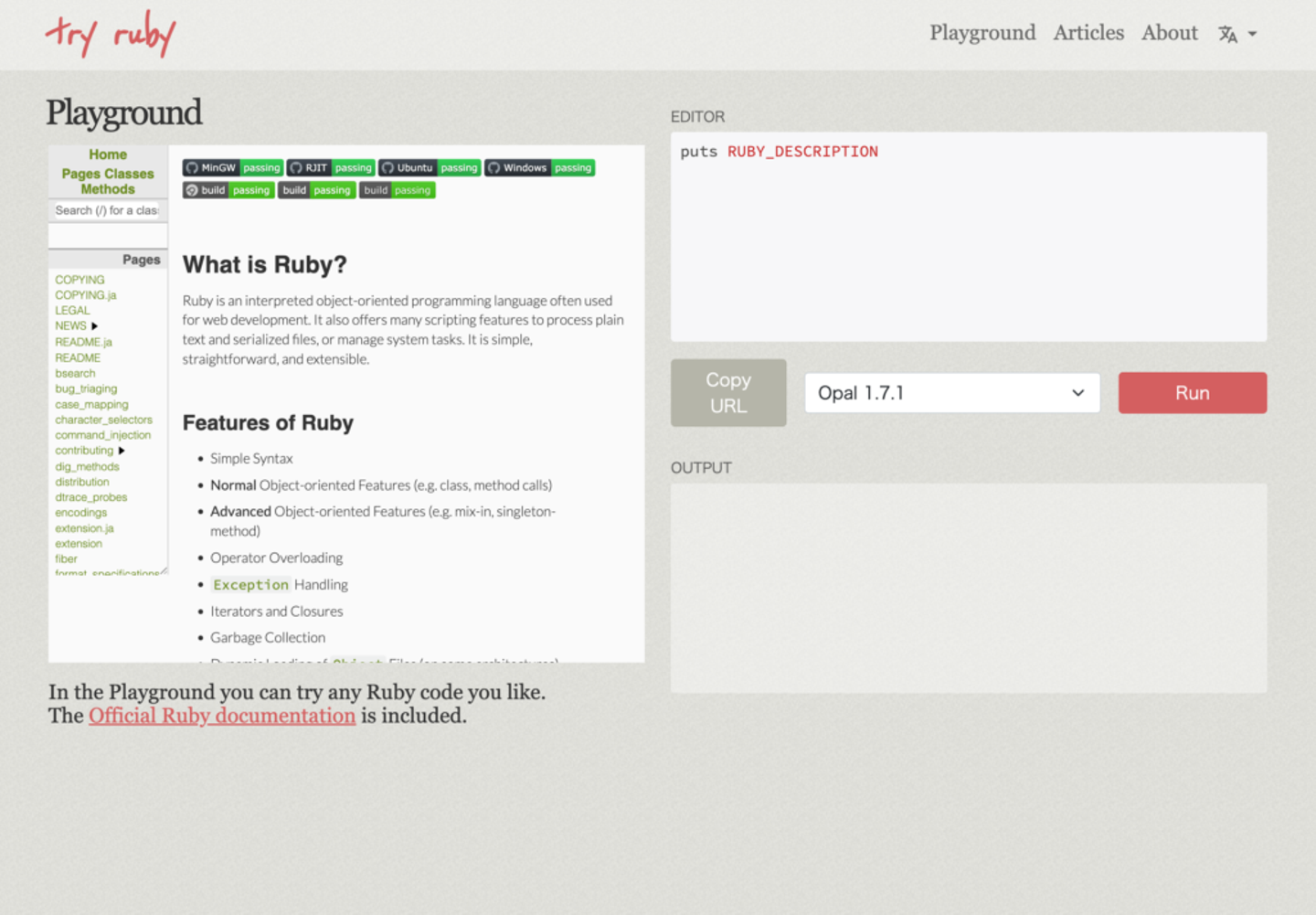Screen dimensions: 1316x915
Task: Go to the Articles page
Action: click(x=1088, y=33)
